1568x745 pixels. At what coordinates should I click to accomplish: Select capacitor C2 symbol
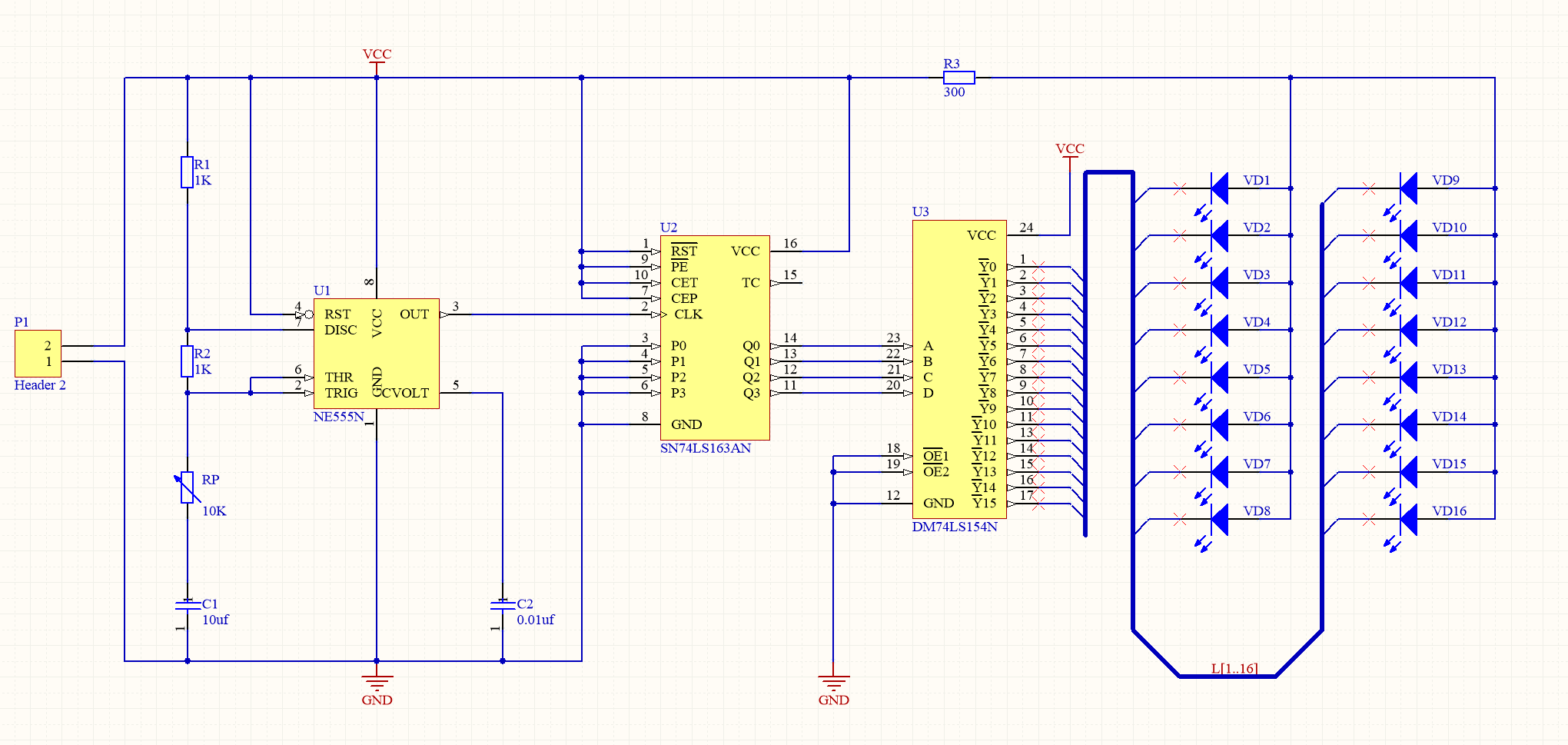coord(502,605)
